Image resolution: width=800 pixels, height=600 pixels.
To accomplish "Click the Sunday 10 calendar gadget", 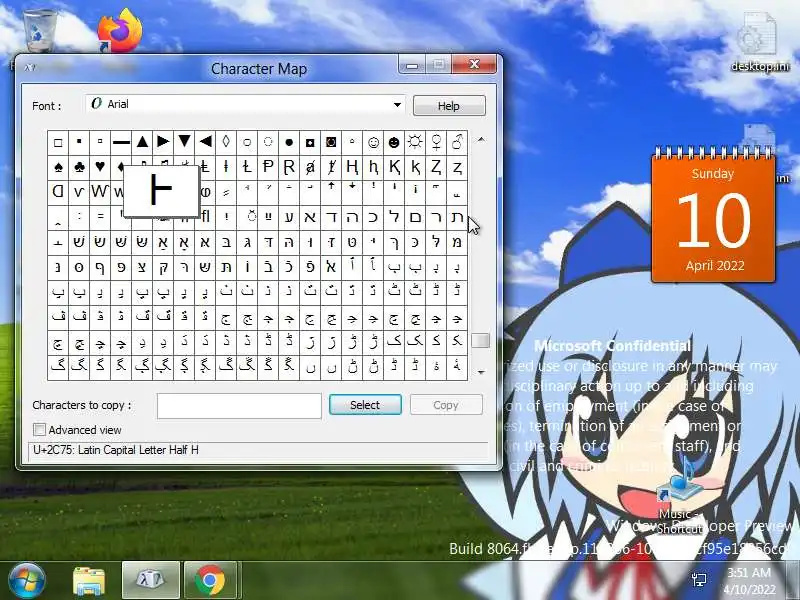I will 713,214.
